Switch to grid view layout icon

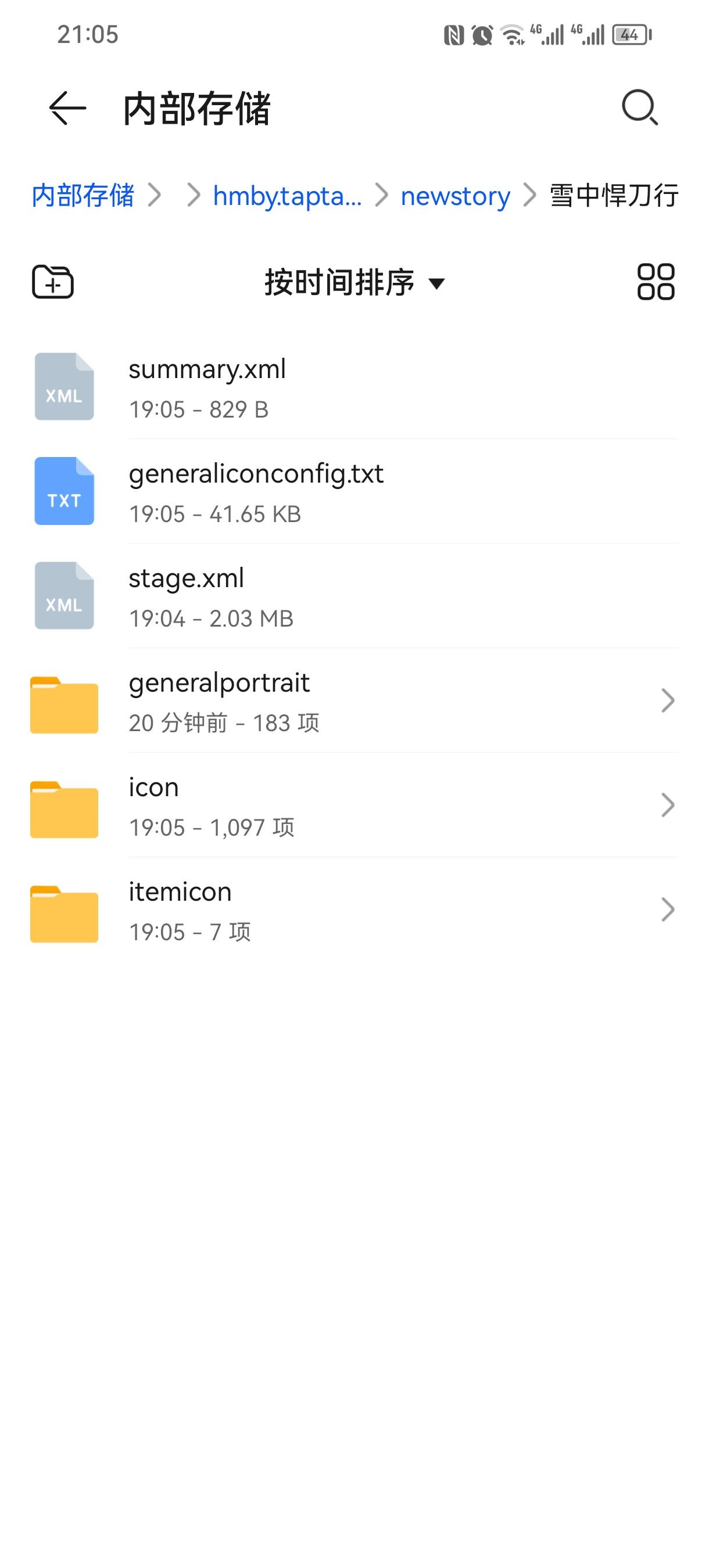656,282
